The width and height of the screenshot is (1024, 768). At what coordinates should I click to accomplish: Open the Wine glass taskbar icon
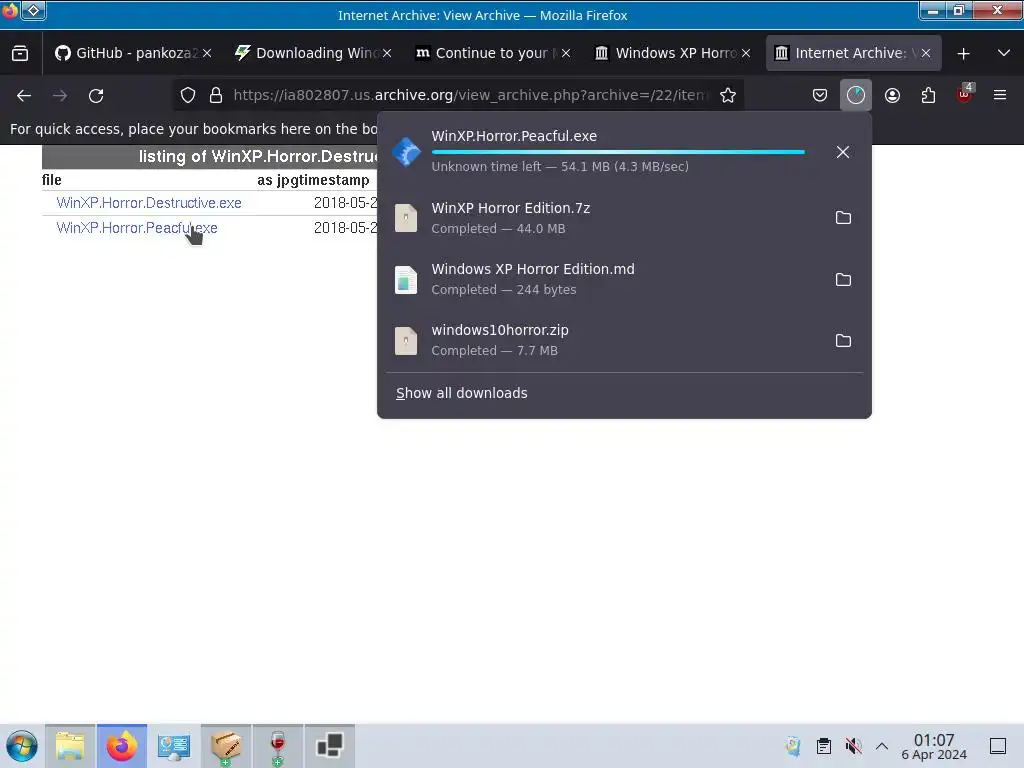tap(277, 746)
